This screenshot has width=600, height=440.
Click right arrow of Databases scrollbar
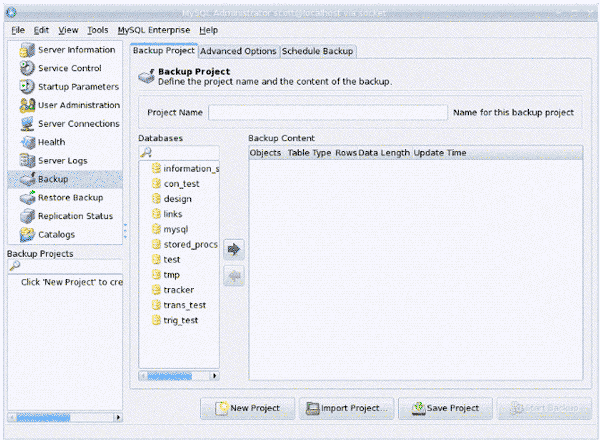[x=215, y=376]
